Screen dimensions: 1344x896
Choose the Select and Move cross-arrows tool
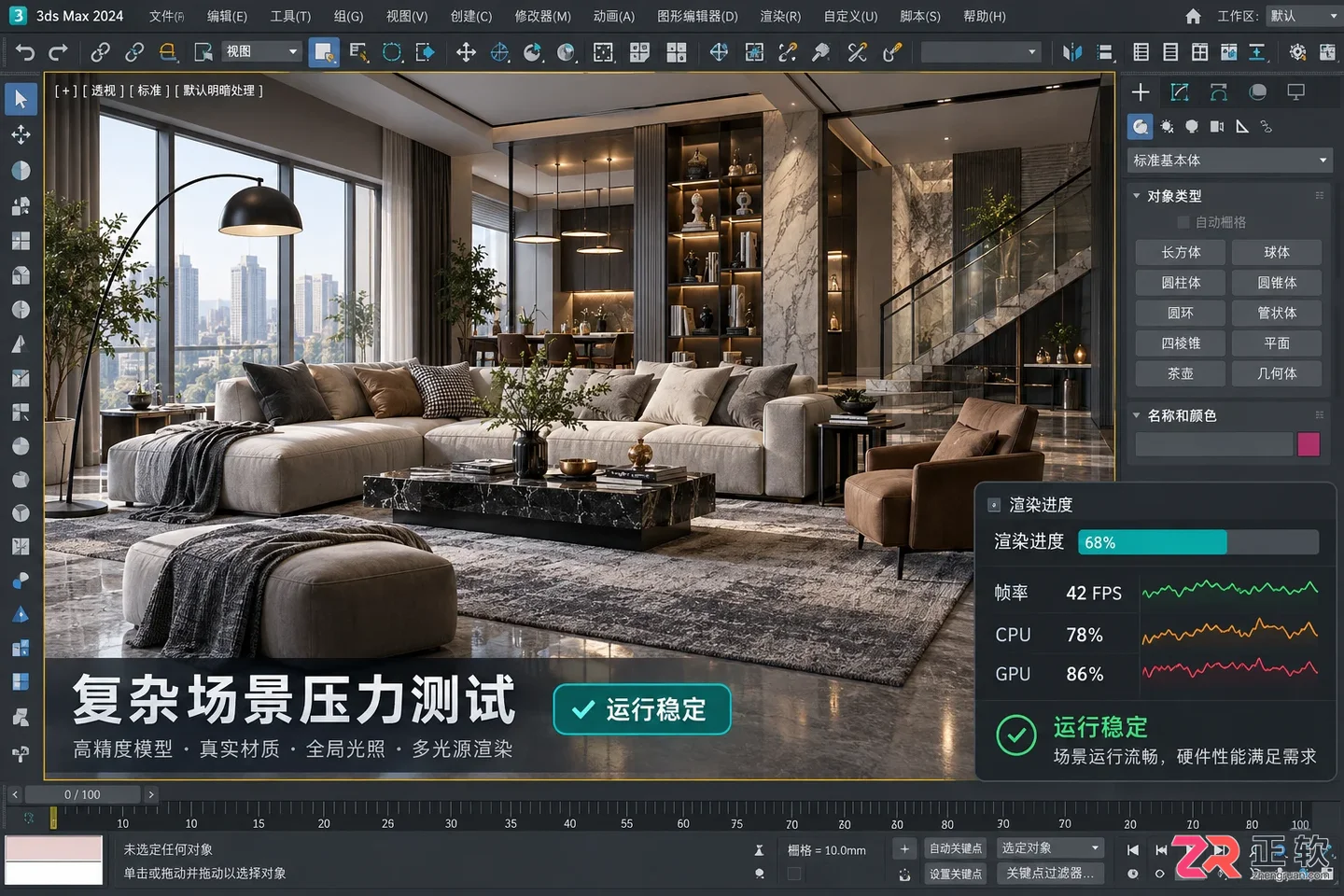click(466, 52)
